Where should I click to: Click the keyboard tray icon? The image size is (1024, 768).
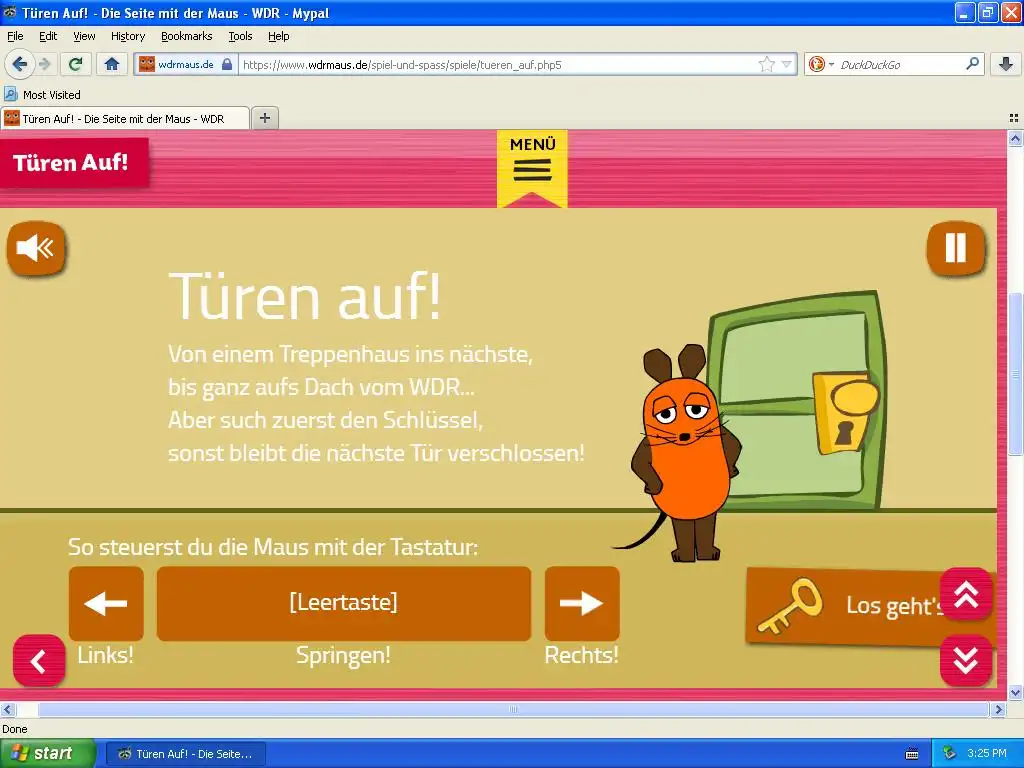click(x=912, y=754)
